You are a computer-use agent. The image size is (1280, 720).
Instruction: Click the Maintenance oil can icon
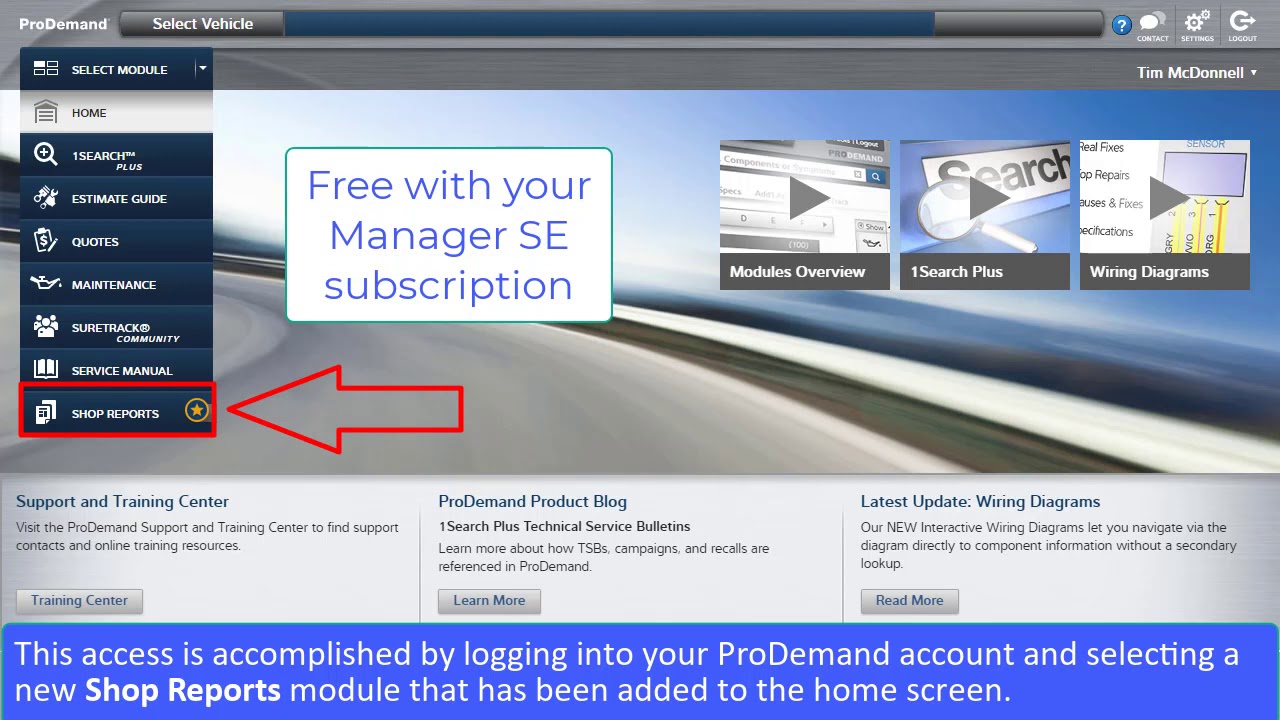click(46, 284)
